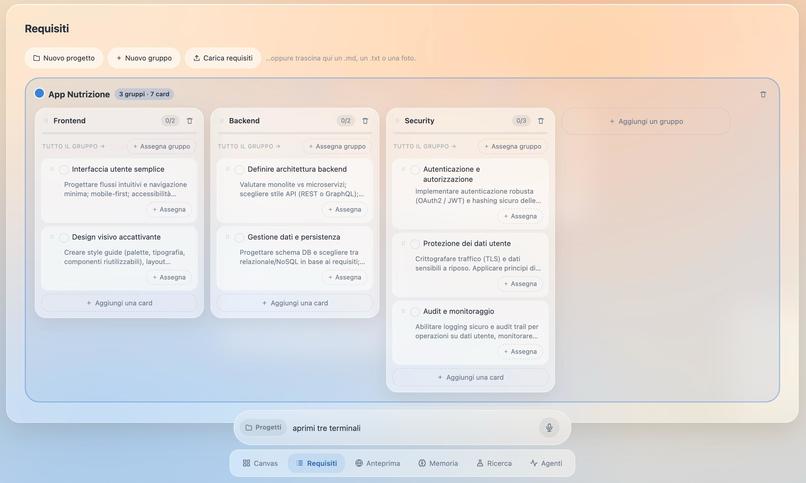Image resolution: width=806 pixels, height=483 pixels.
Task: Click the Requisiti page heading
Action: pos(47,29)
